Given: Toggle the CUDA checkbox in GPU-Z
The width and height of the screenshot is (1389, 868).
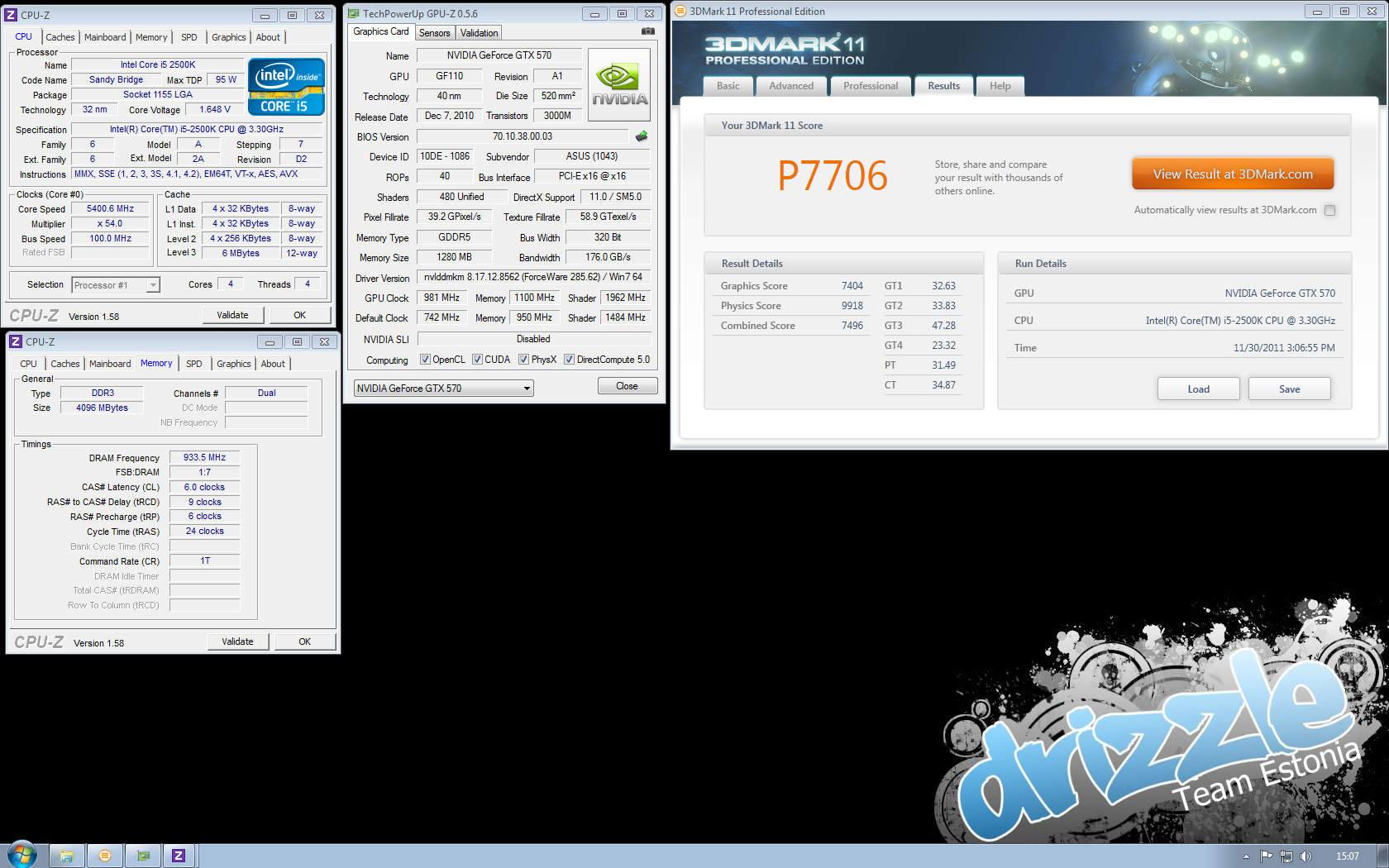Looking at the screenshot, I should pos(477,360).
